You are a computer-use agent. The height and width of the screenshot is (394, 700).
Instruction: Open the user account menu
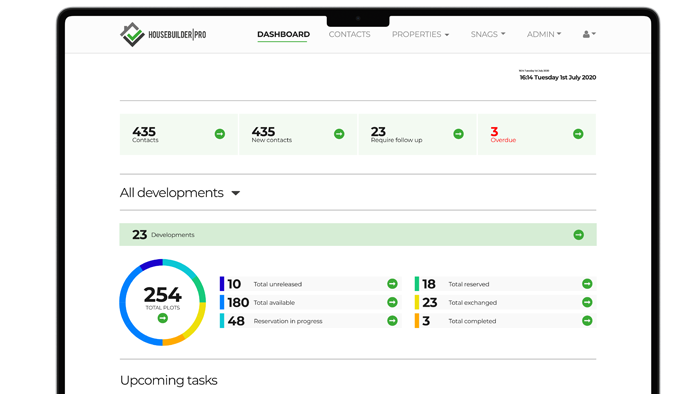pos(589,34)
